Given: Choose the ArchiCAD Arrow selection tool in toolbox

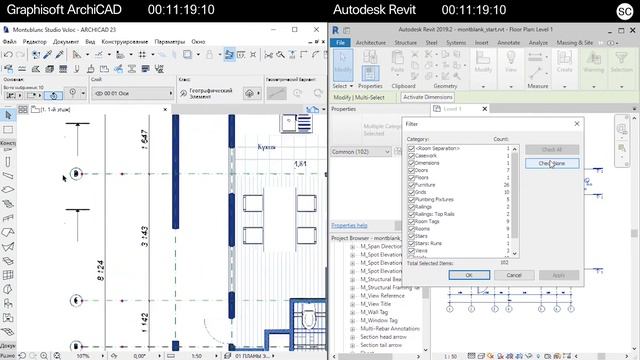Looking at the screenshot, I should [x=8, y=116].
